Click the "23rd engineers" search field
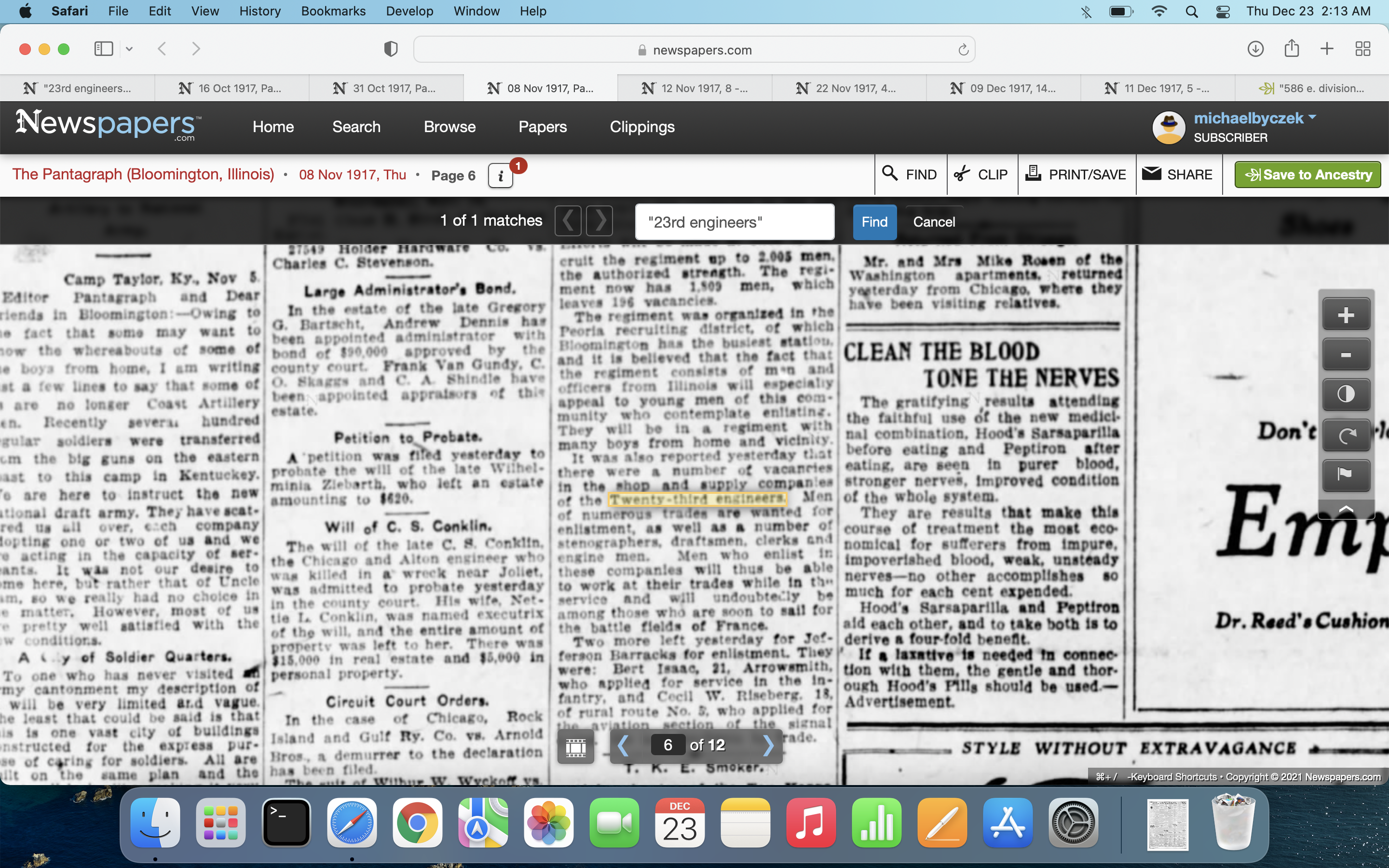Viewport: 1389px width, 868px height. 734,222
